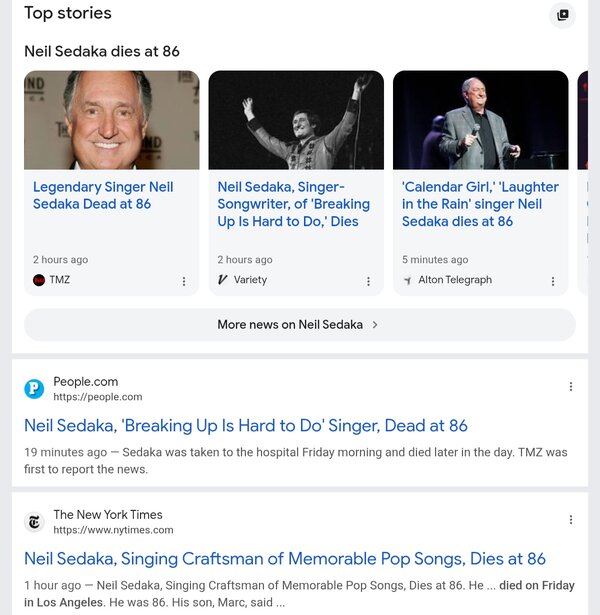Open options menu for New York Times result
Viewport: 600px width, 615px height.
click(571, 520)
